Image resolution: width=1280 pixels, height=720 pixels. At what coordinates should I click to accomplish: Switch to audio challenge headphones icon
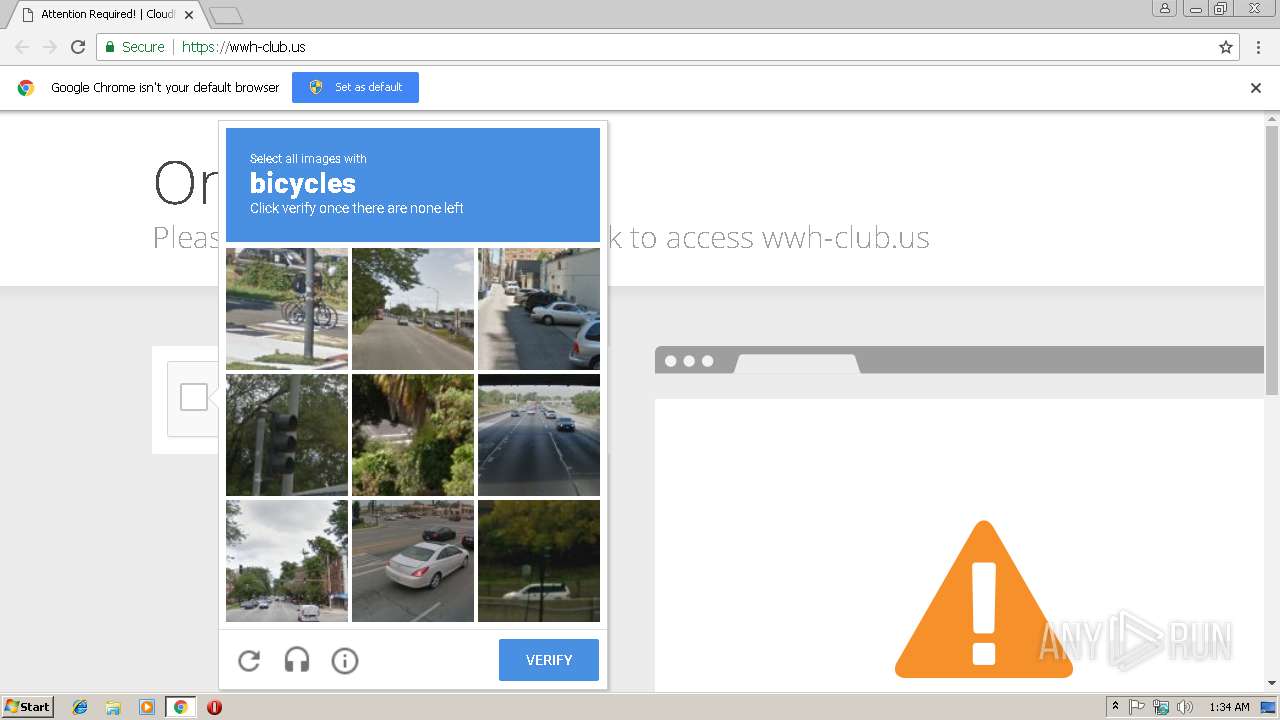(x=297, y=660)
